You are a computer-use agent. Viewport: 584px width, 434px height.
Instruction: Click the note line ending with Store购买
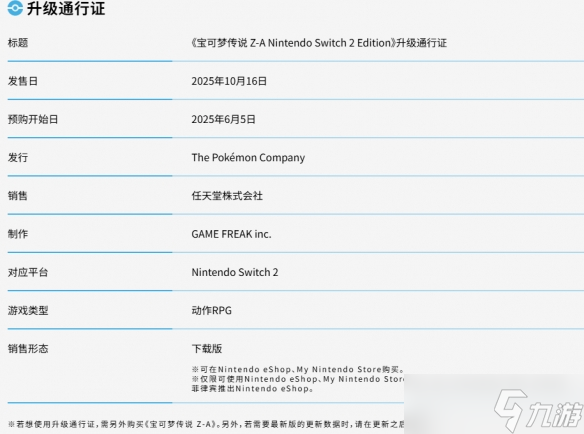pyautogui.click(x=298, y=370)
